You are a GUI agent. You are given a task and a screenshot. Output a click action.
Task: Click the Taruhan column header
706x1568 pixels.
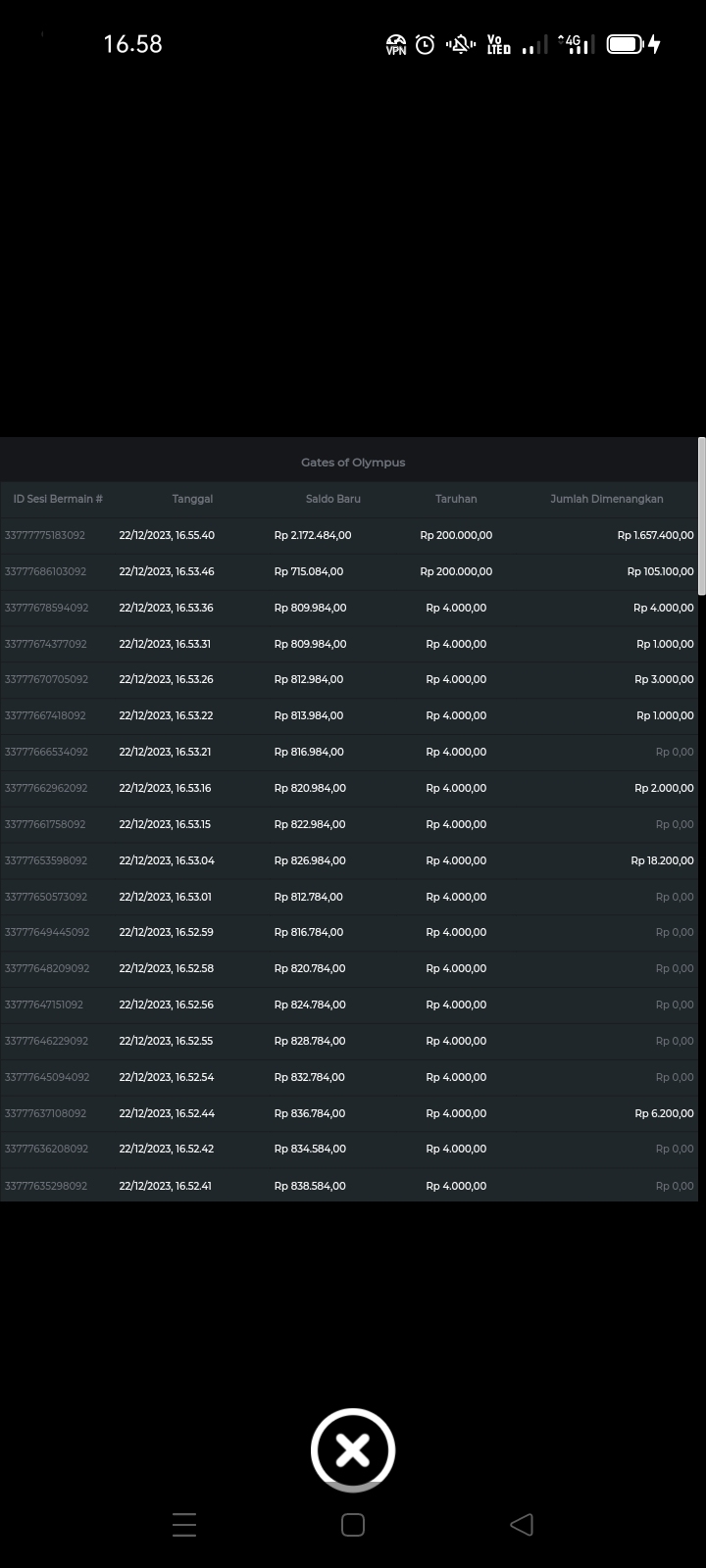(x=456, y=499)
